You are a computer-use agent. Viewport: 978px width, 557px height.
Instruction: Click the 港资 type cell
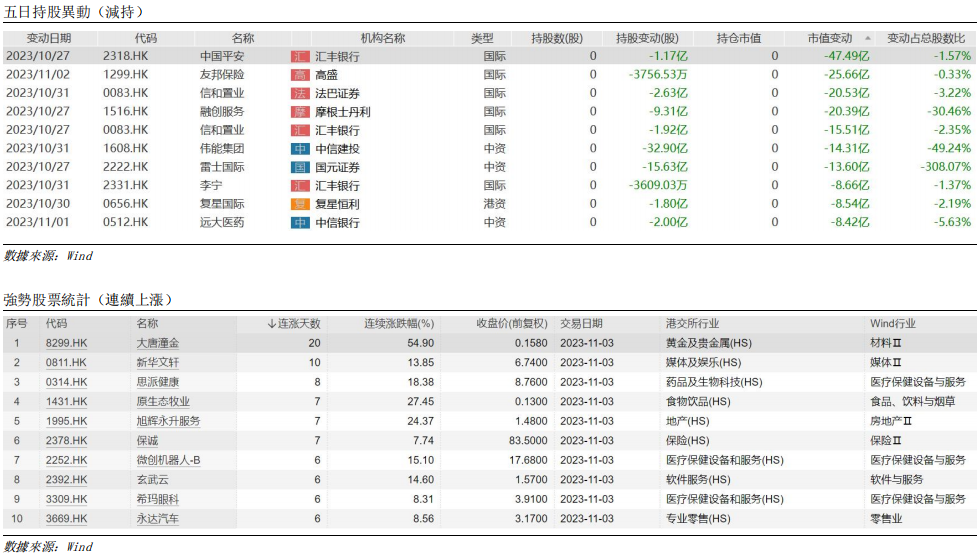pos(495,204)
